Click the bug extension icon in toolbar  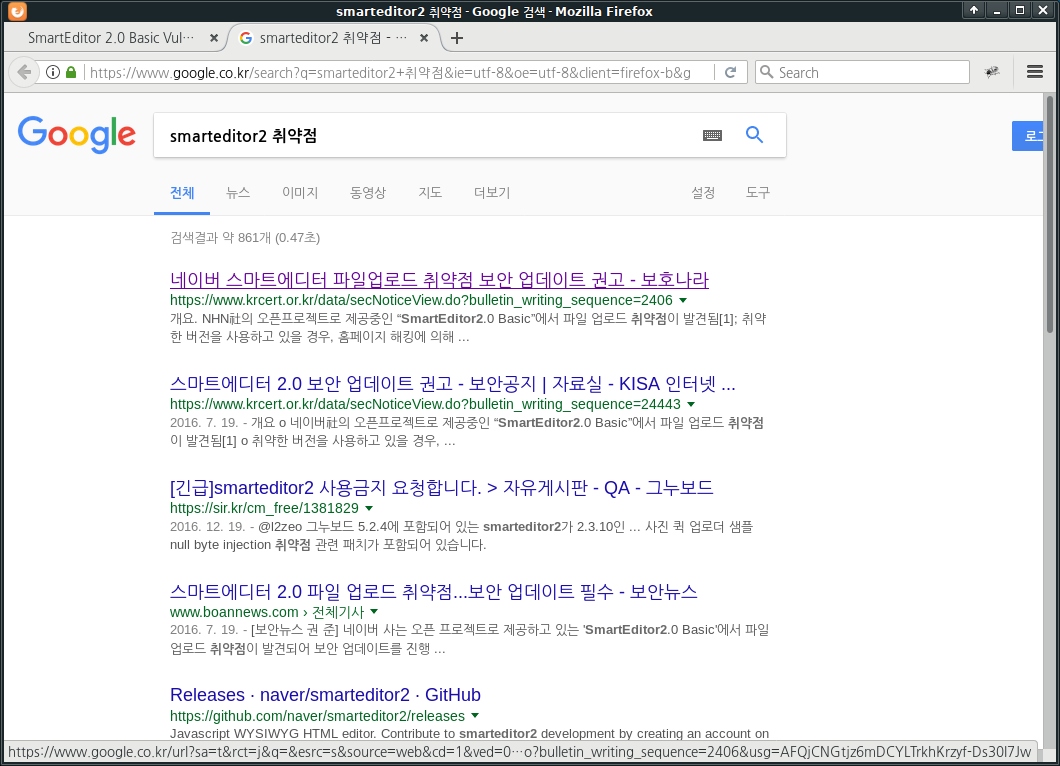click(992, 72)
